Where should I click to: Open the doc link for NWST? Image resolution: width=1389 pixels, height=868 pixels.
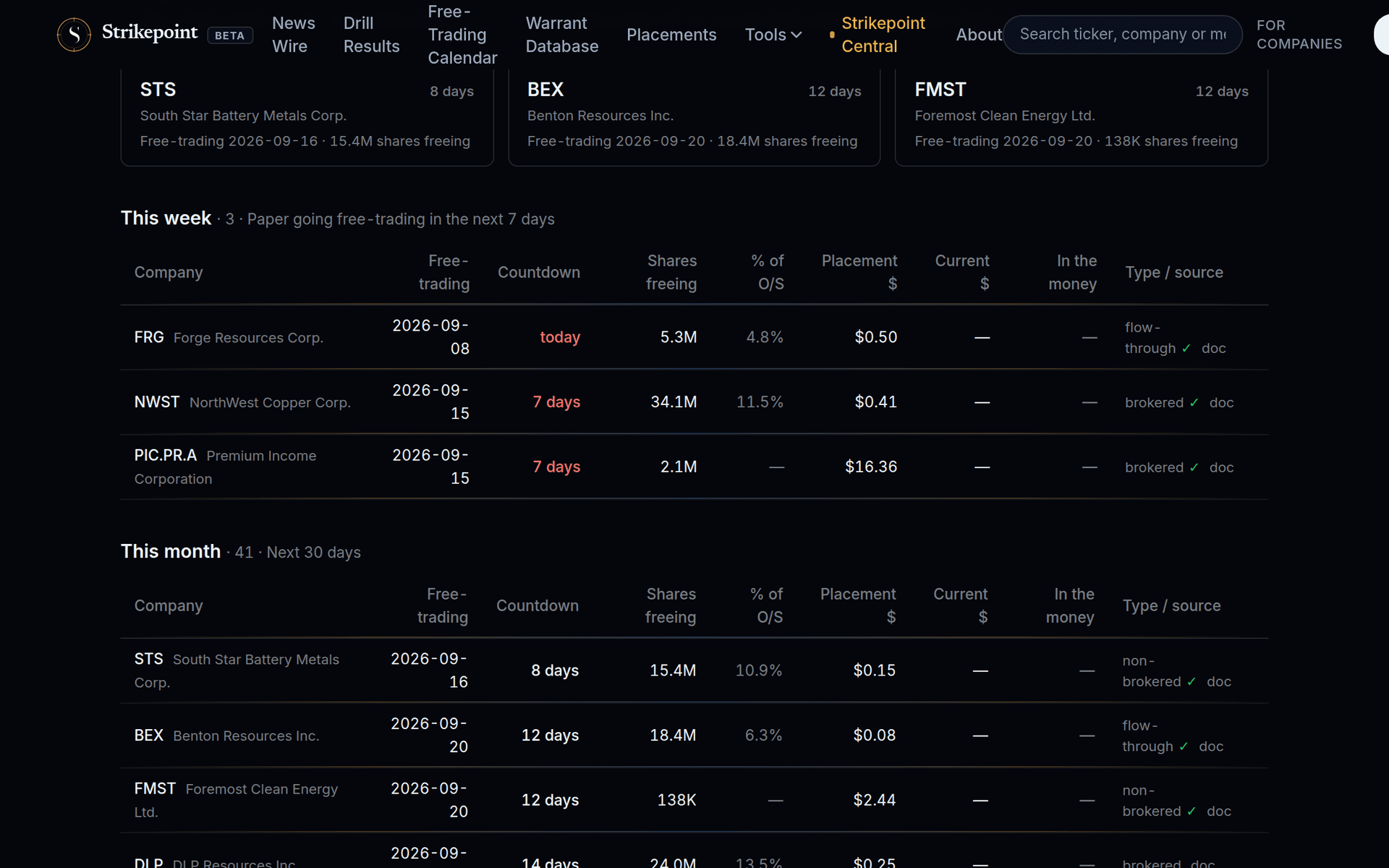(x=1221, y=403)
